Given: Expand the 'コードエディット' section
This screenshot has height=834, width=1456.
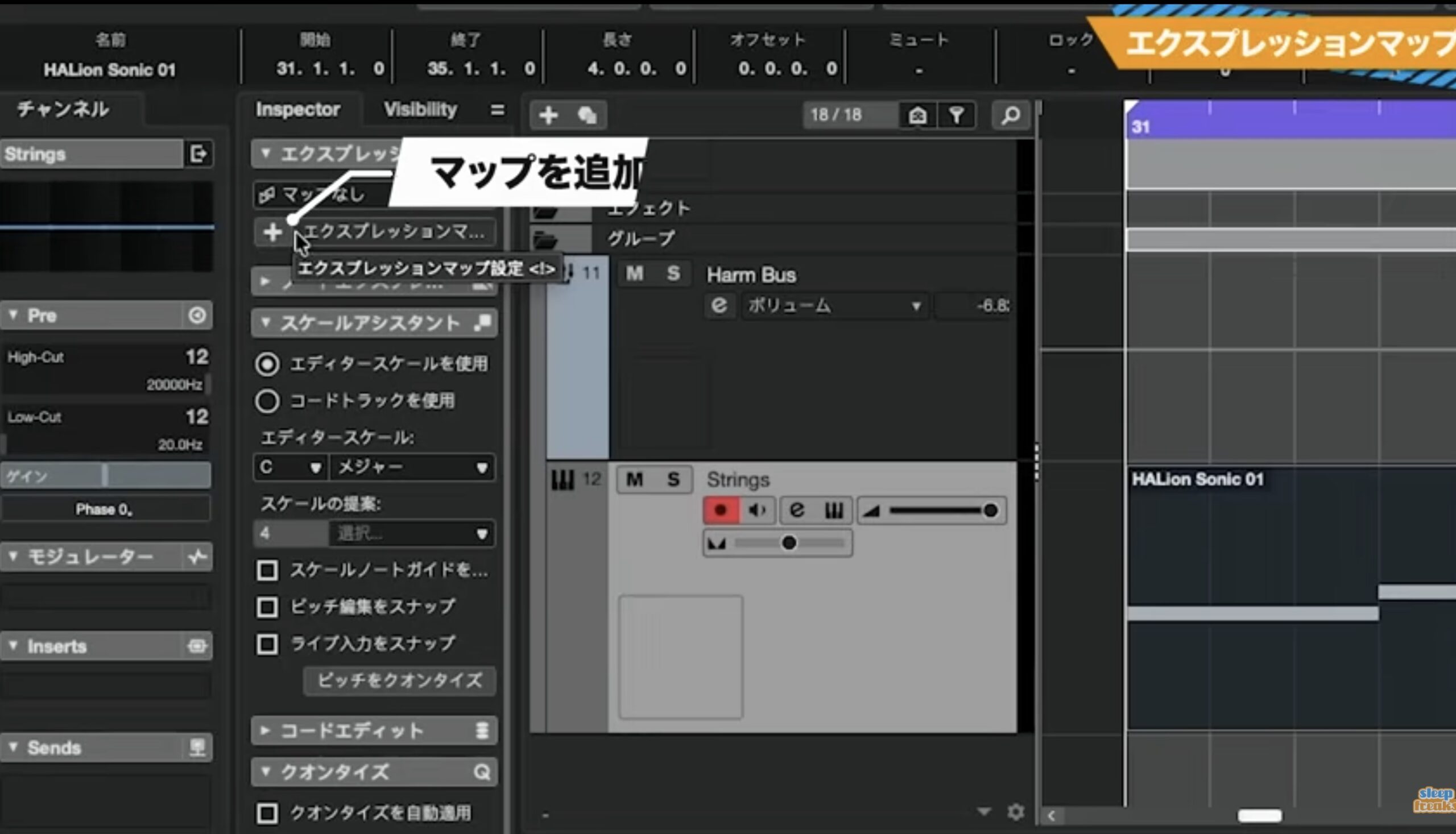Looking at the screenshot, I should [x=351, y=731].
